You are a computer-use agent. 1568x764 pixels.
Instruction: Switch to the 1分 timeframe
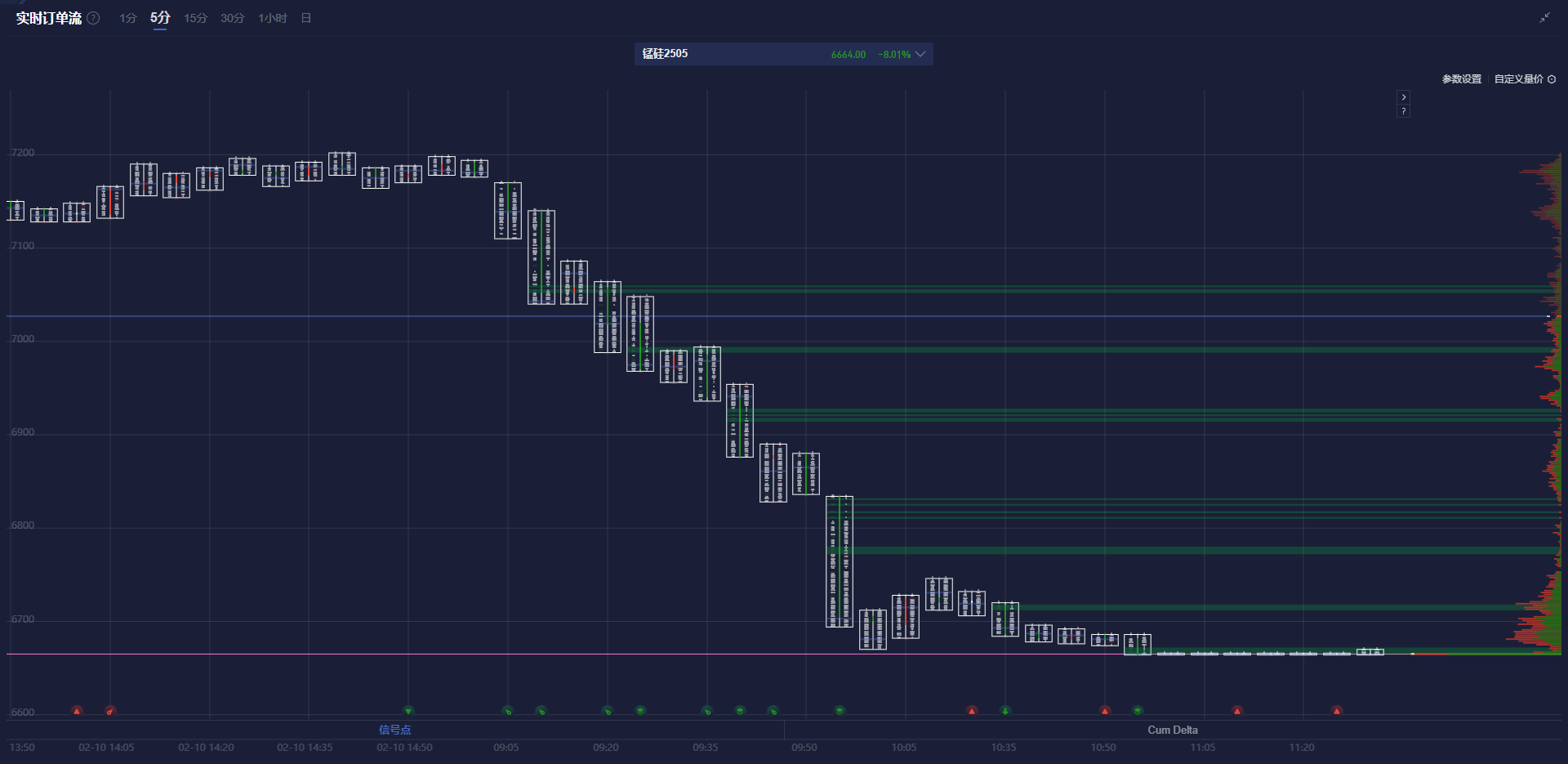tap(127, 18)
